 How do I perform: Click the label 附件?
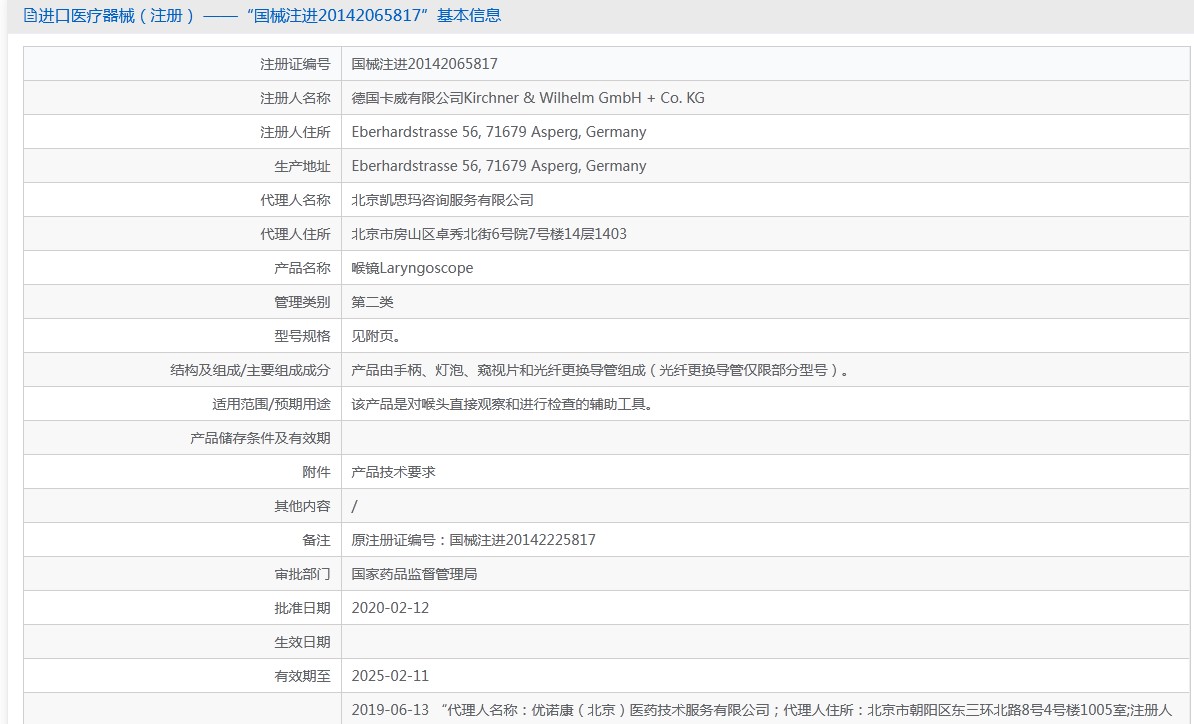click(316, 473)
